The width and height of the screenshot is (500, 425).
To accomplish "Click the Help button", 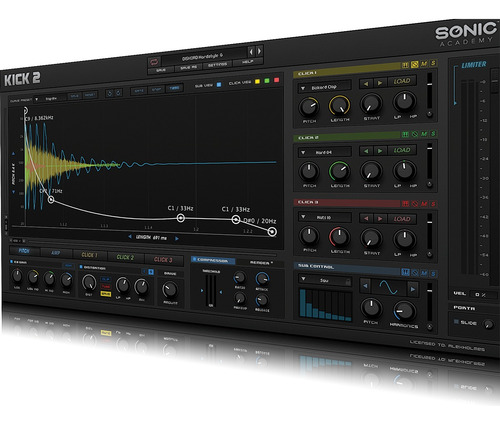I will [247, 62].
